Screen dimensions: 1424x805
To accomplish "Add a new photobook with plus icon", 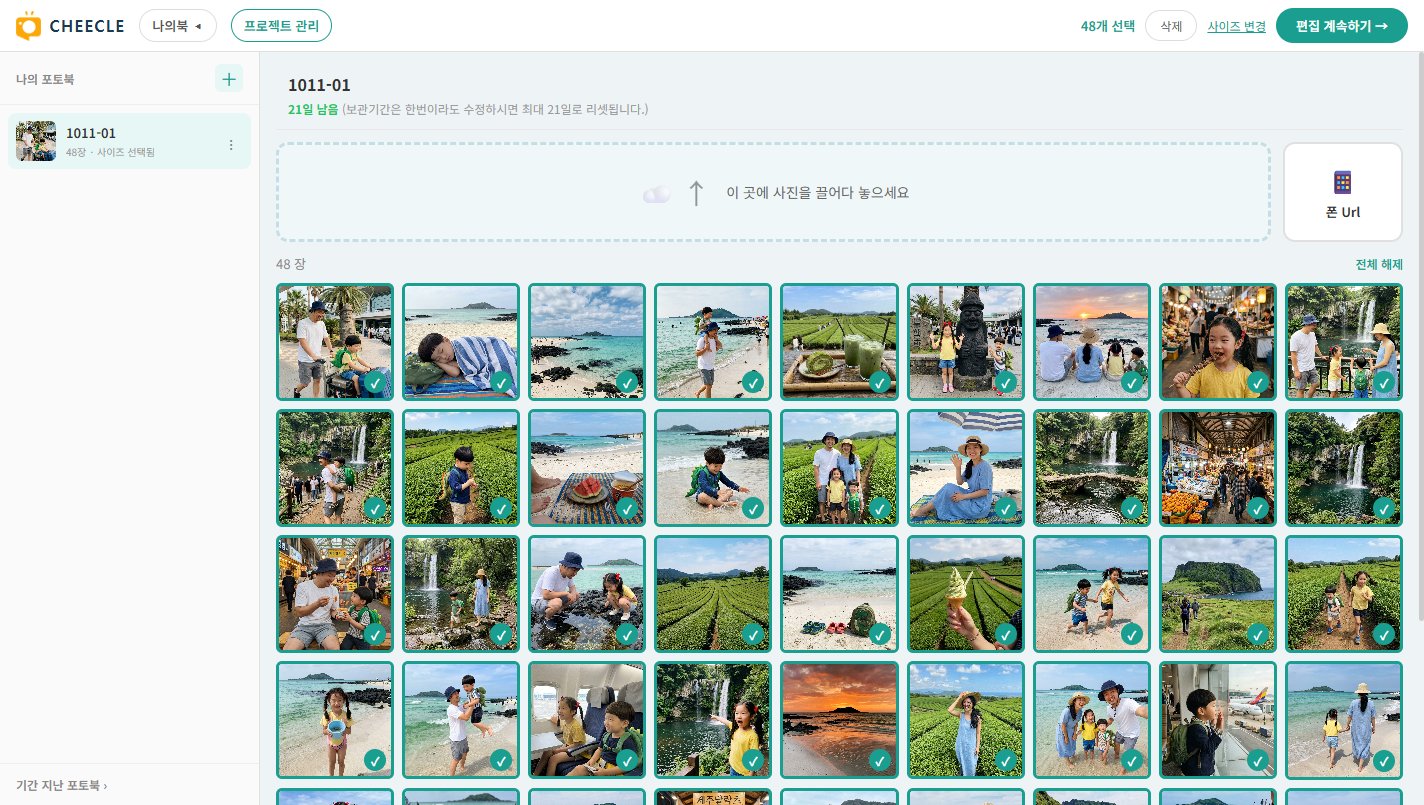I will [229, 78].
